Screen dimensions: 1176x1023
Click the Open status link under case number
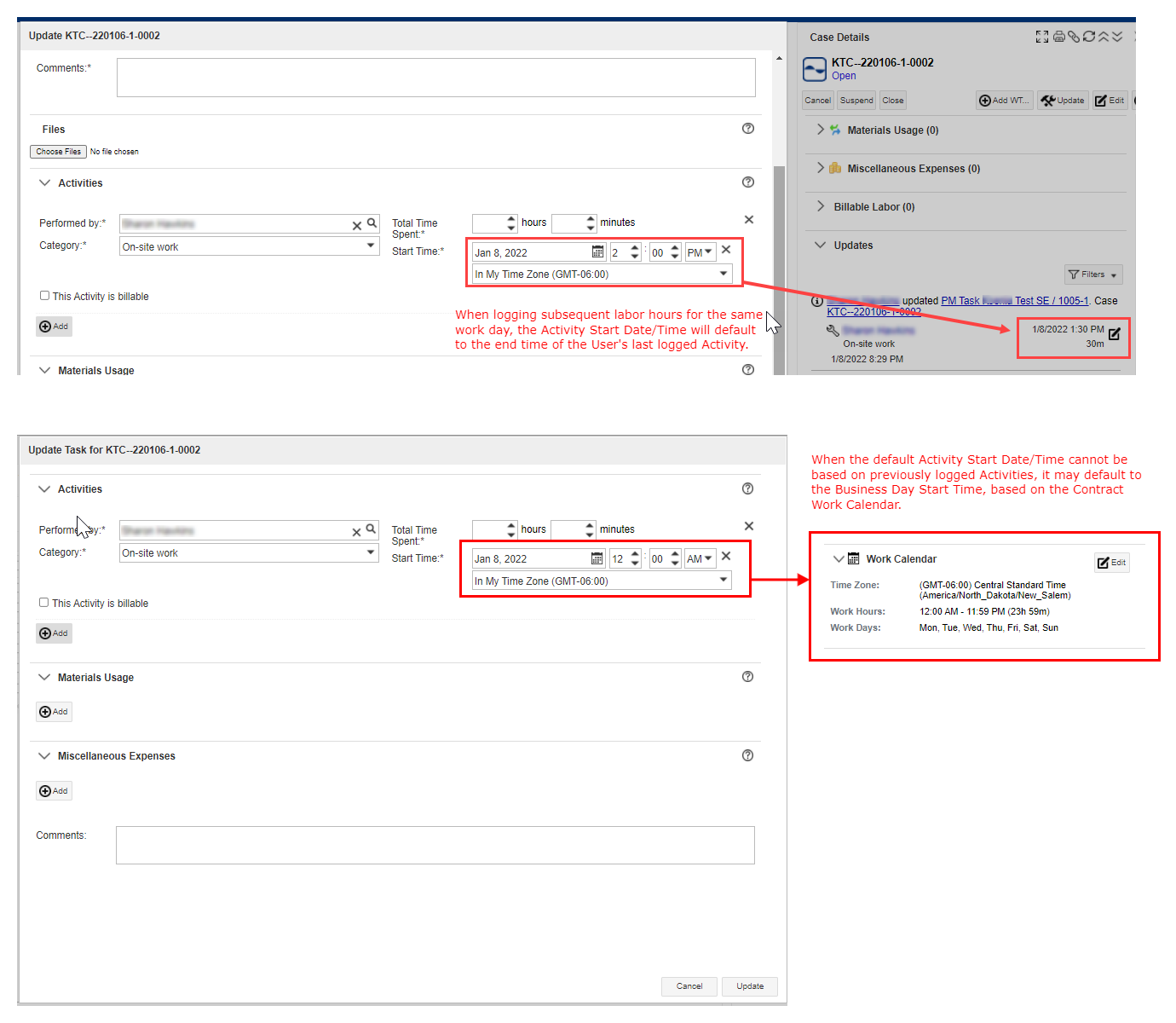pyautogui.click(x=844, y=76)
